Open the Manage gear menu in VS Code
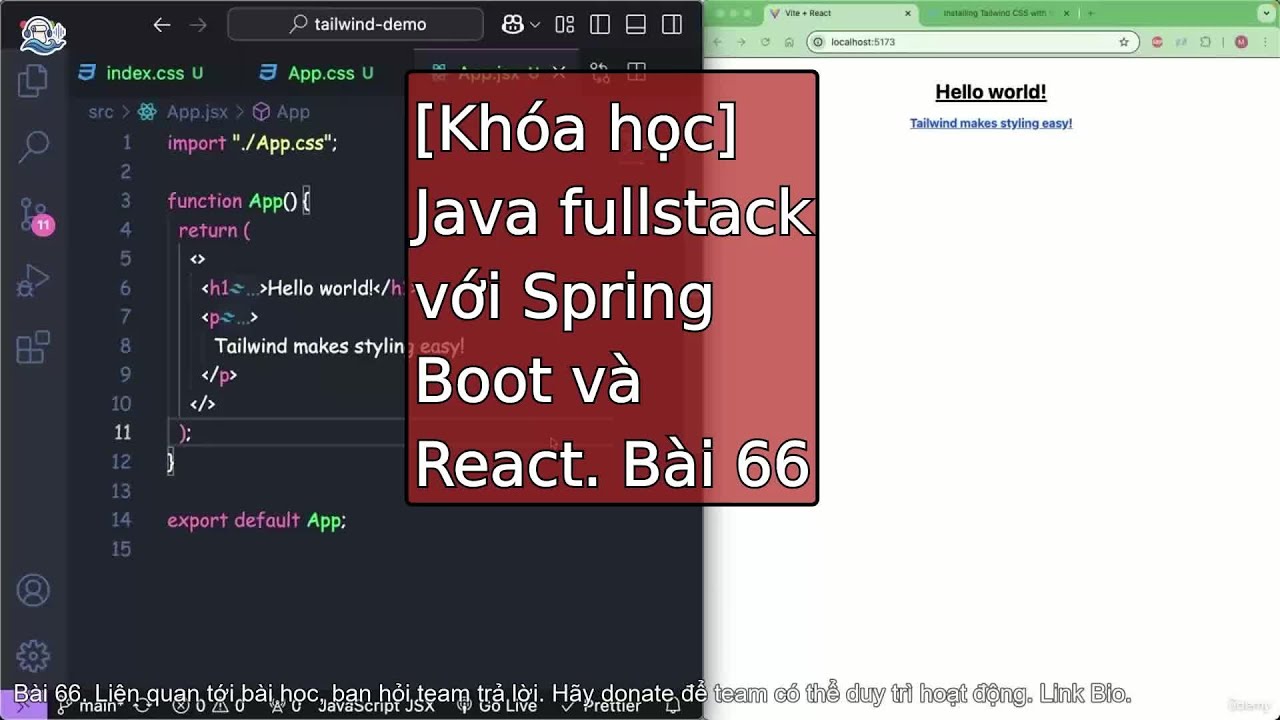The image size is (1280, 720). (33, 656)
